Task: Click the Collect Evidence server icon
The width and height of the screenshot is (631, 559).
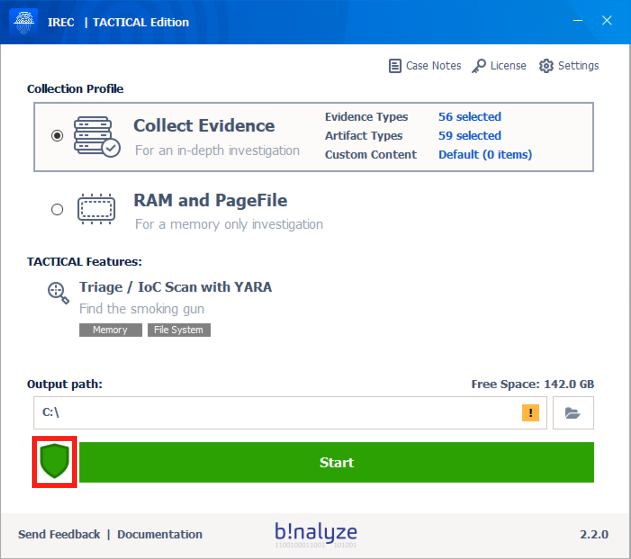Action: (98, 136)
